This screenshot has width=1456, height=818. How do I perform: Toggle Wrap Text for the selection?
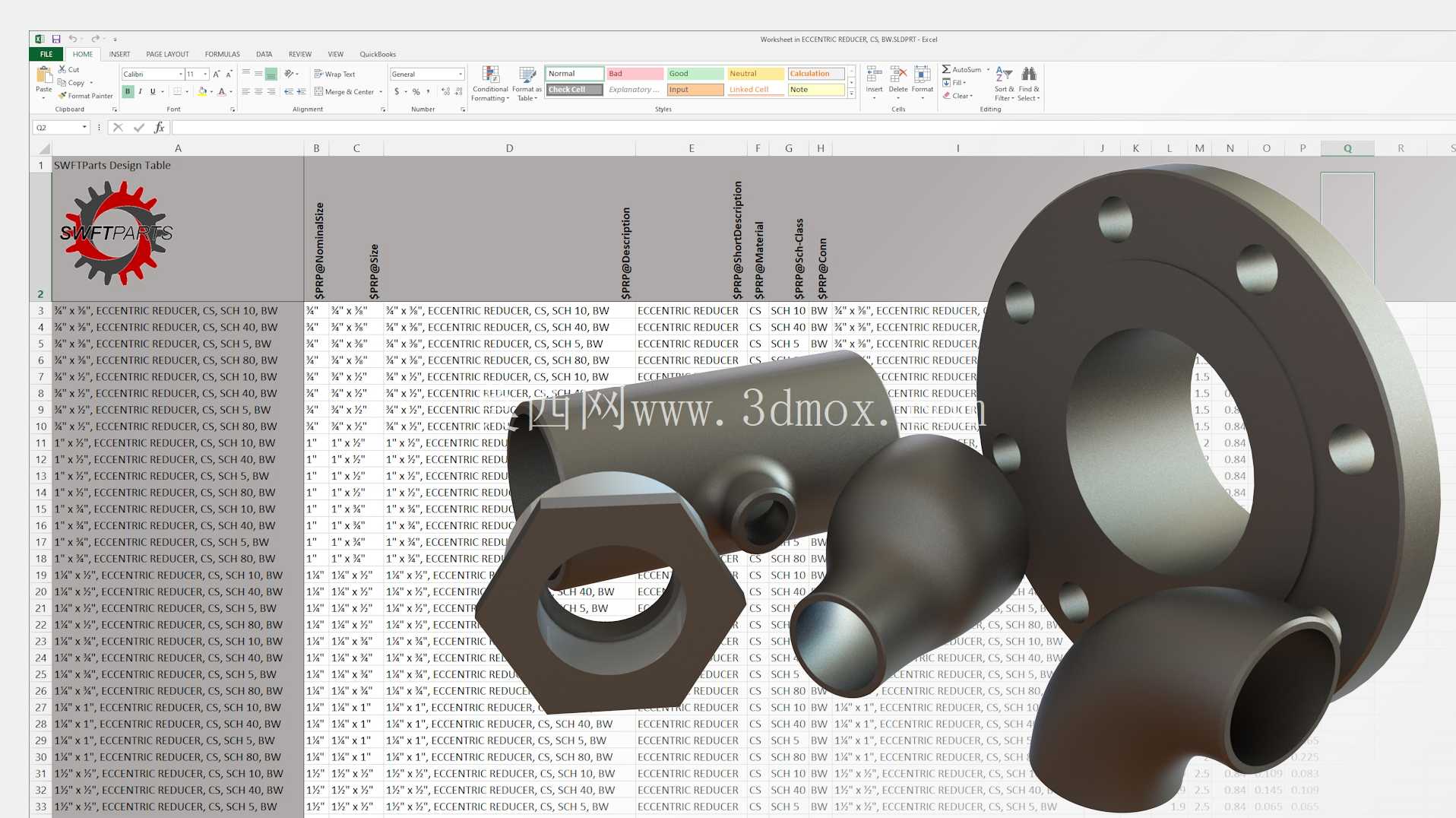pyautogui.click(x=334, y=74)
